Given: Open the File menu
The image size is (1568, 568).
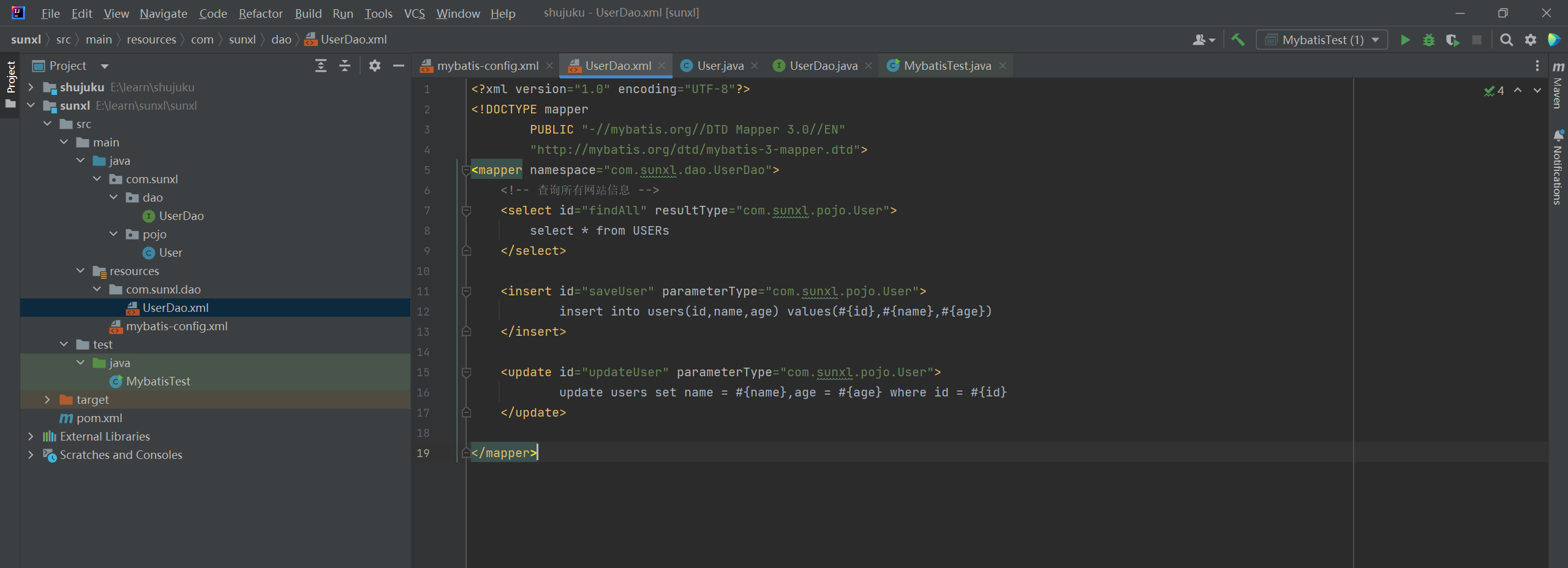Looking at the screenshot, I should pos(50,13).
